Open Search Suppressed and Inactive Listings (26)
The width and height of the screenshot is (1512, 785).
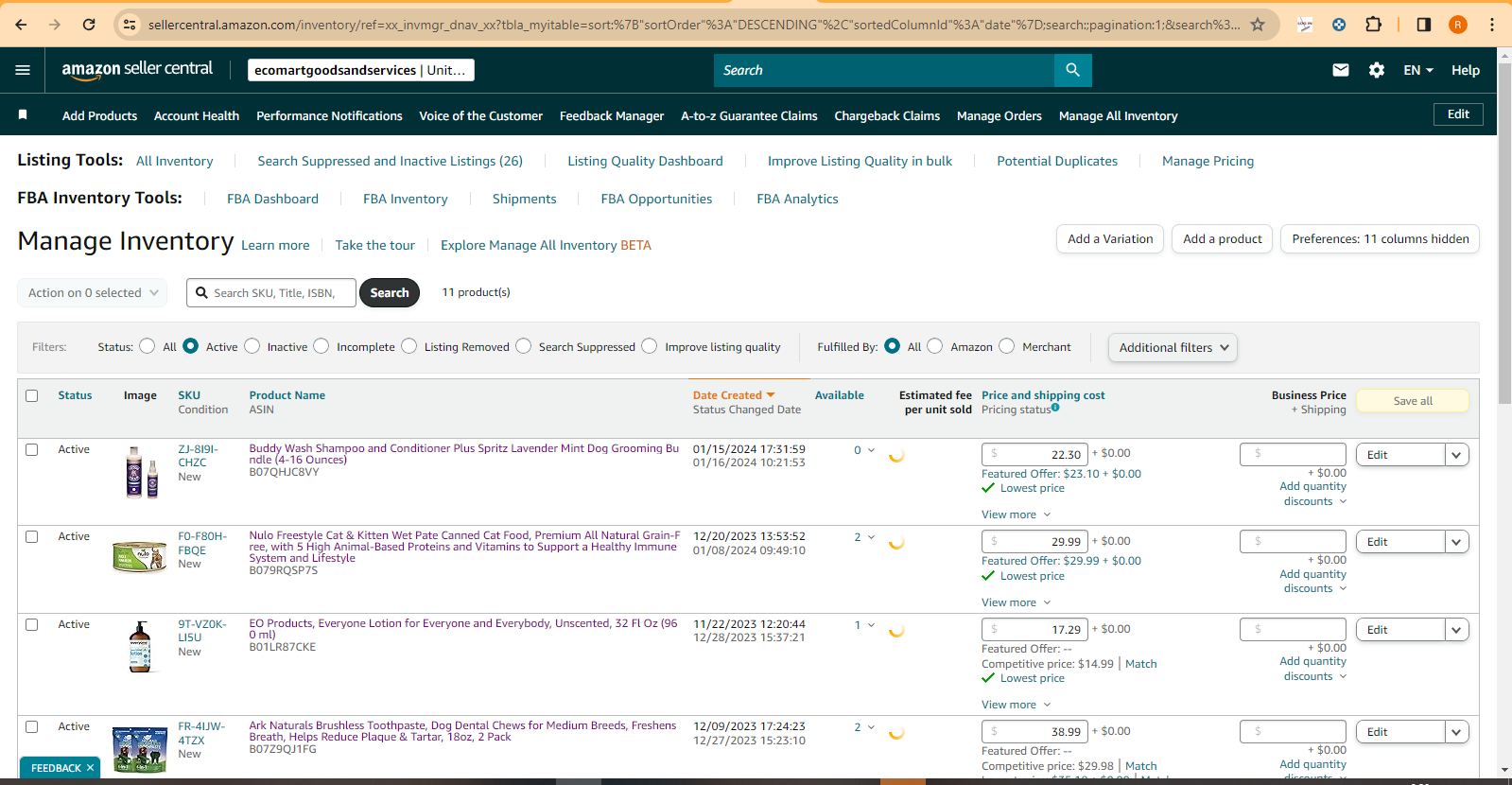(x=390, y=161)
